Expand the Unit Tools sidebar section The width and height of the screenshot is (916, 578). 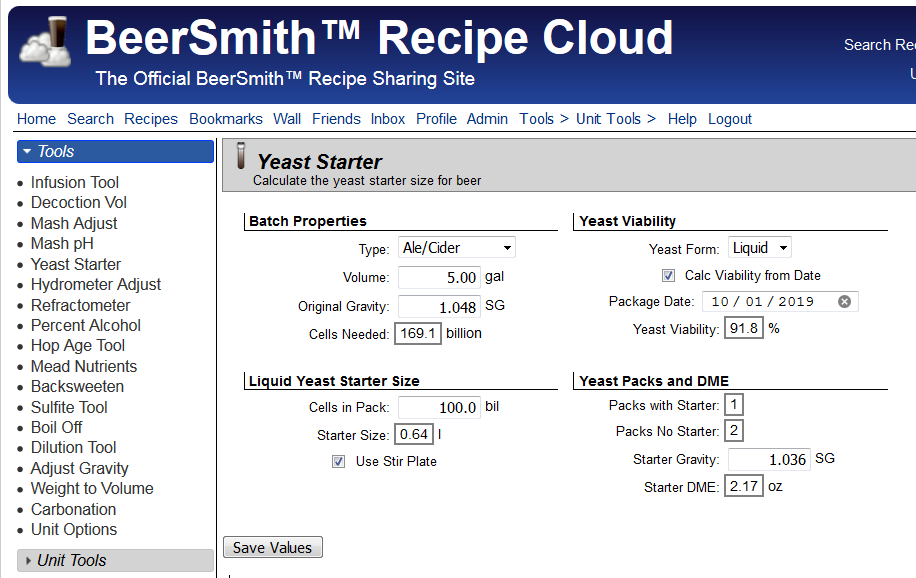[x=116, y=560]
